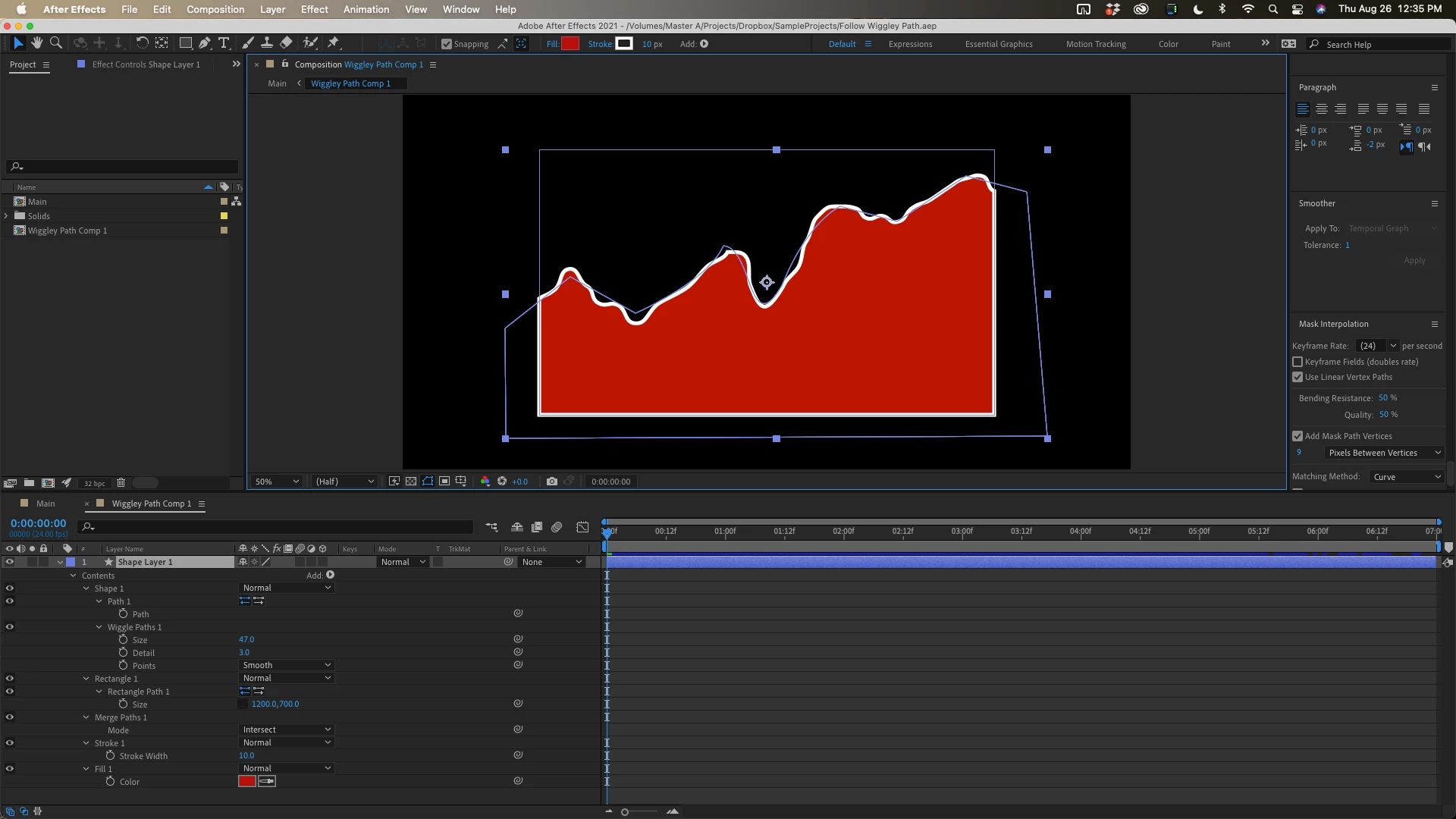Select the Hand tool
Screen dimensions: 1456x819
(x=36, y=43)
